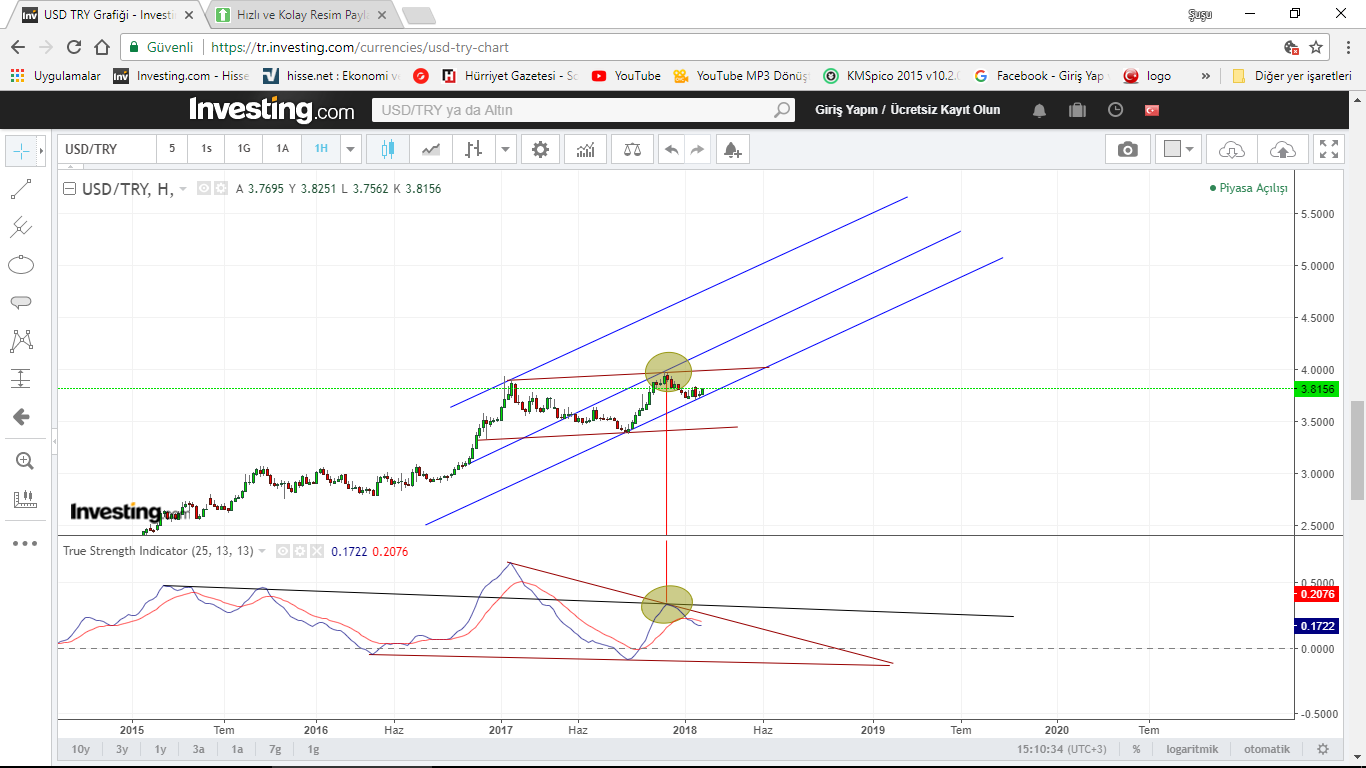Select the 1G daily interval
The width and height of the screenshot is (1366, 768).
tap(244, 149)
